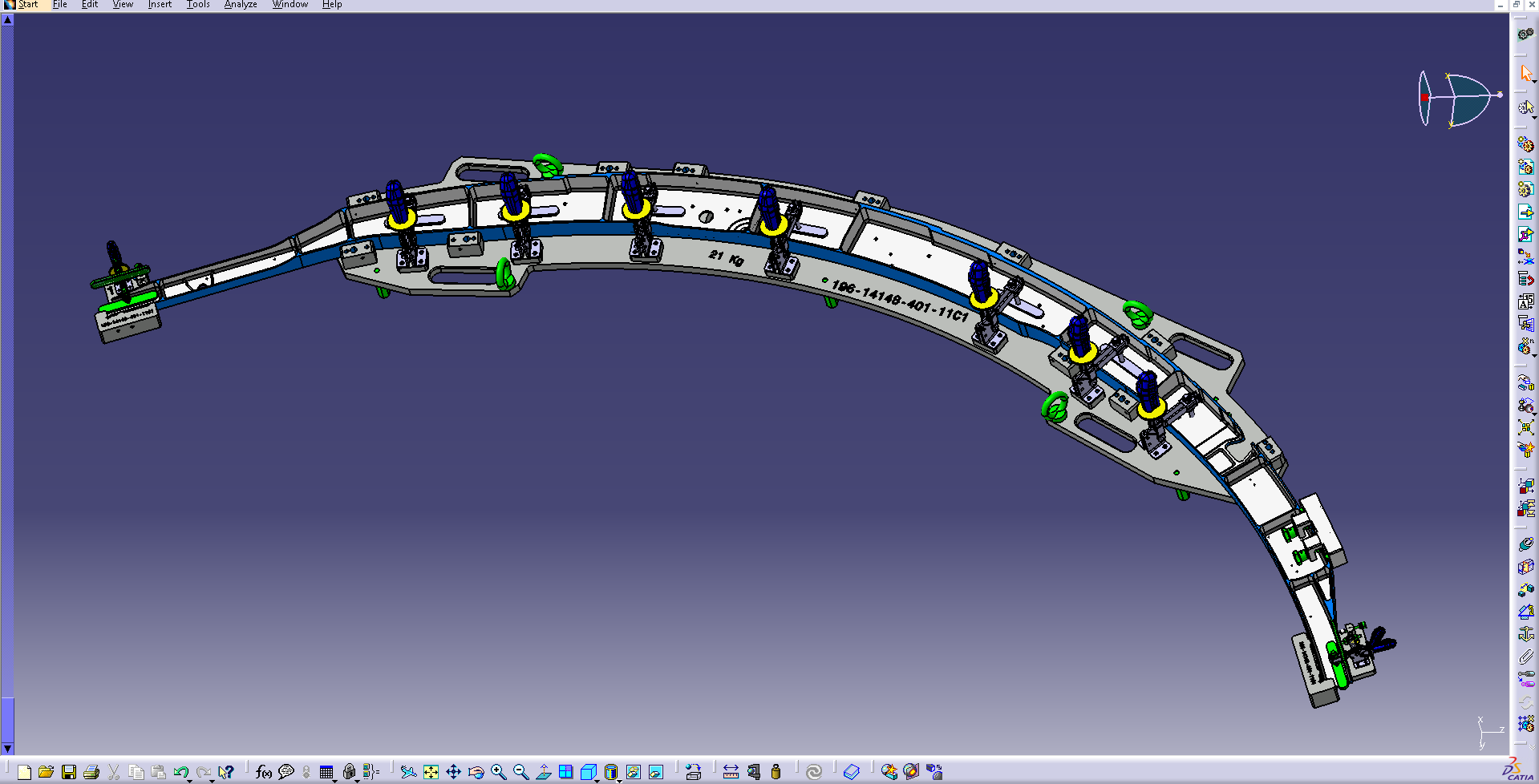Click the Generate Numbering icon

[x=1525, y=301]
